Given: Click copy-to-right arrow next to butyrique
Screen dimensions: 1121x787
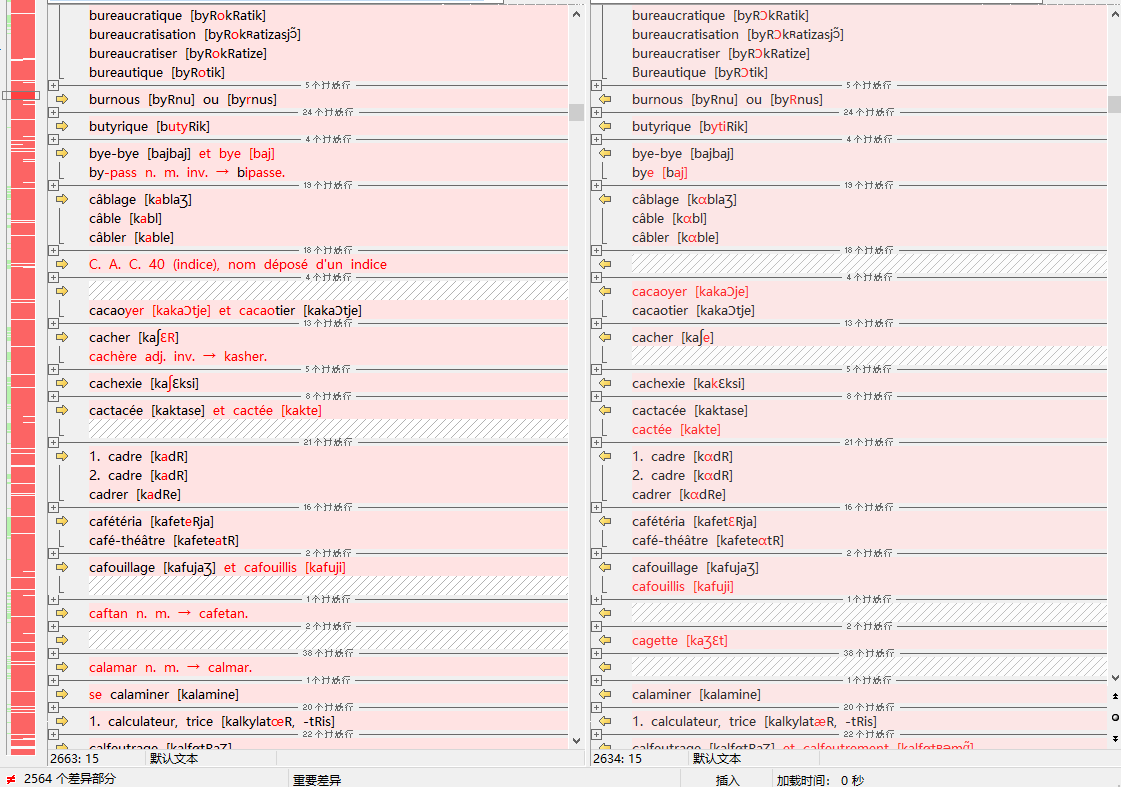Looking at the screenshot, I should pos(61,127).
